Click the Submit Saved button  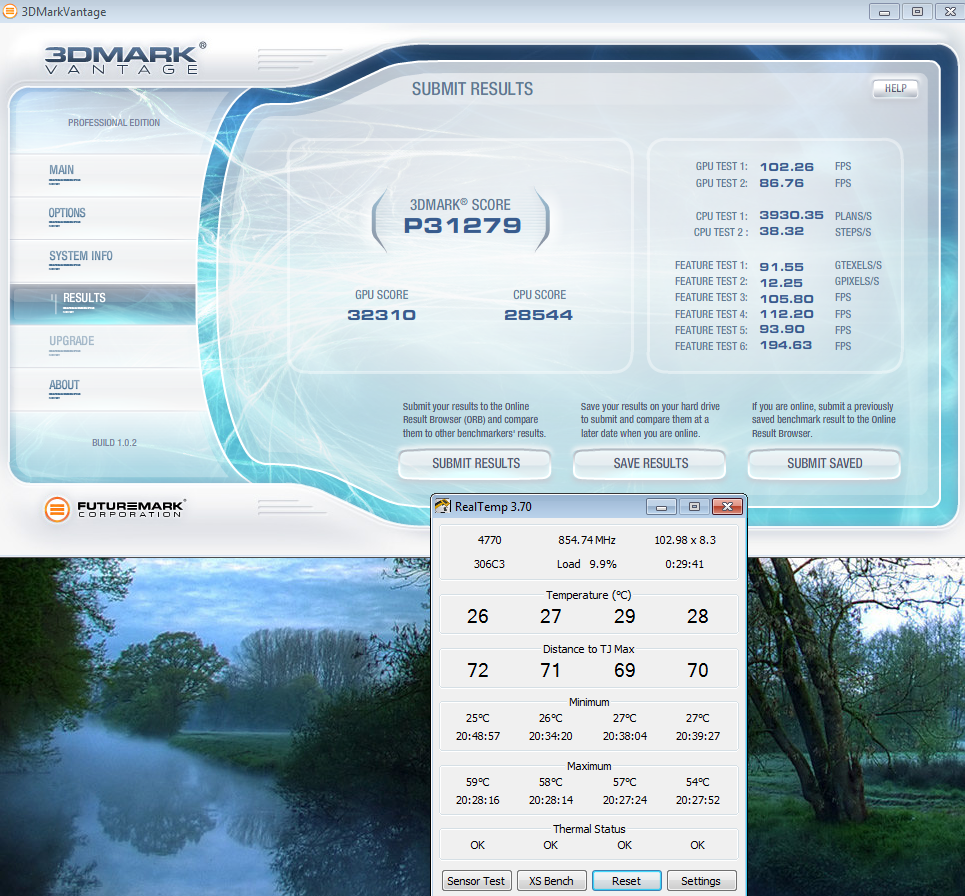tap(824, 463)
